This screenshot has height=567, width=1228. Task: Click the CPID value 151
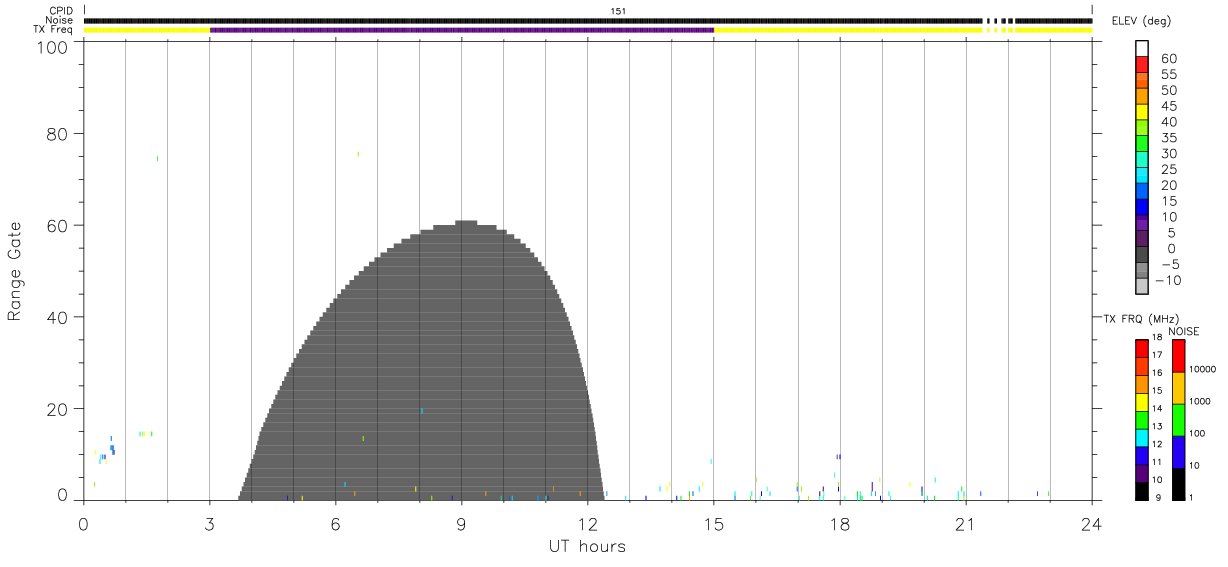click(618, 11)
